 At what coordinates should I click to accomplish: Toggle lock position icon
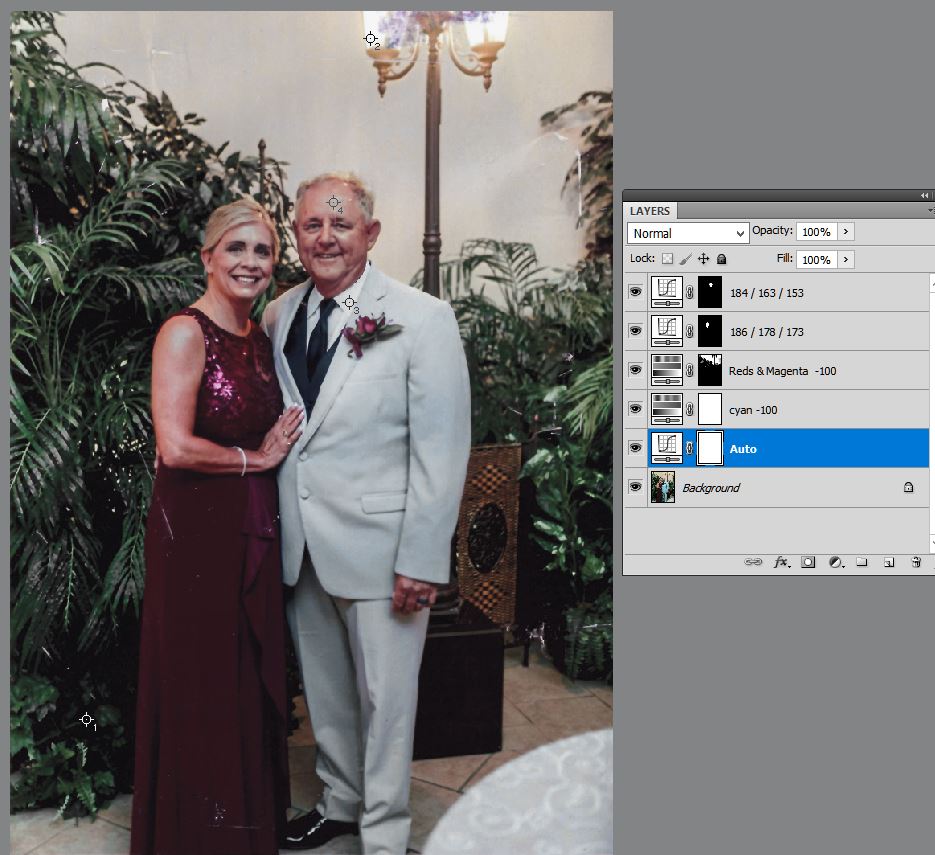point(704,259)
